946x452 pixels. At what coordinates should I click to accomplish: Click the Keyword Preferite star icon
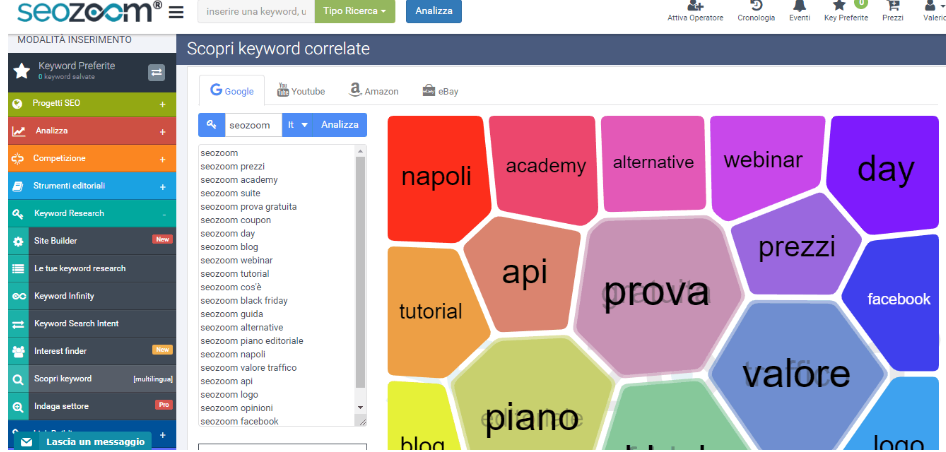(22, 71)
